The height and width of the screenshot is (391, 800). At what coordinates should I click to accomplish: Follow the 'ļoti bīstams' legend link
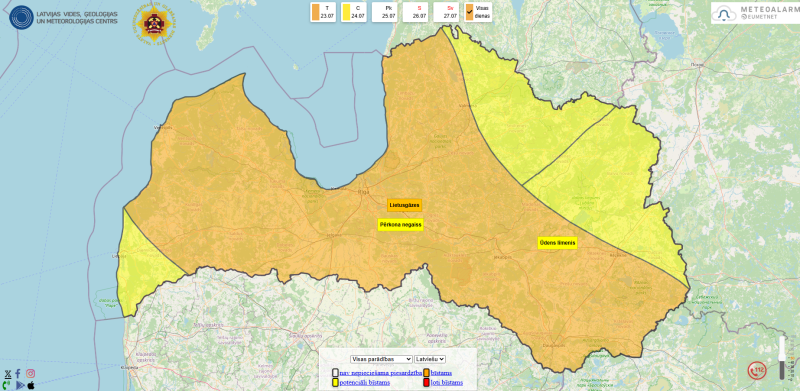(446, 382)
